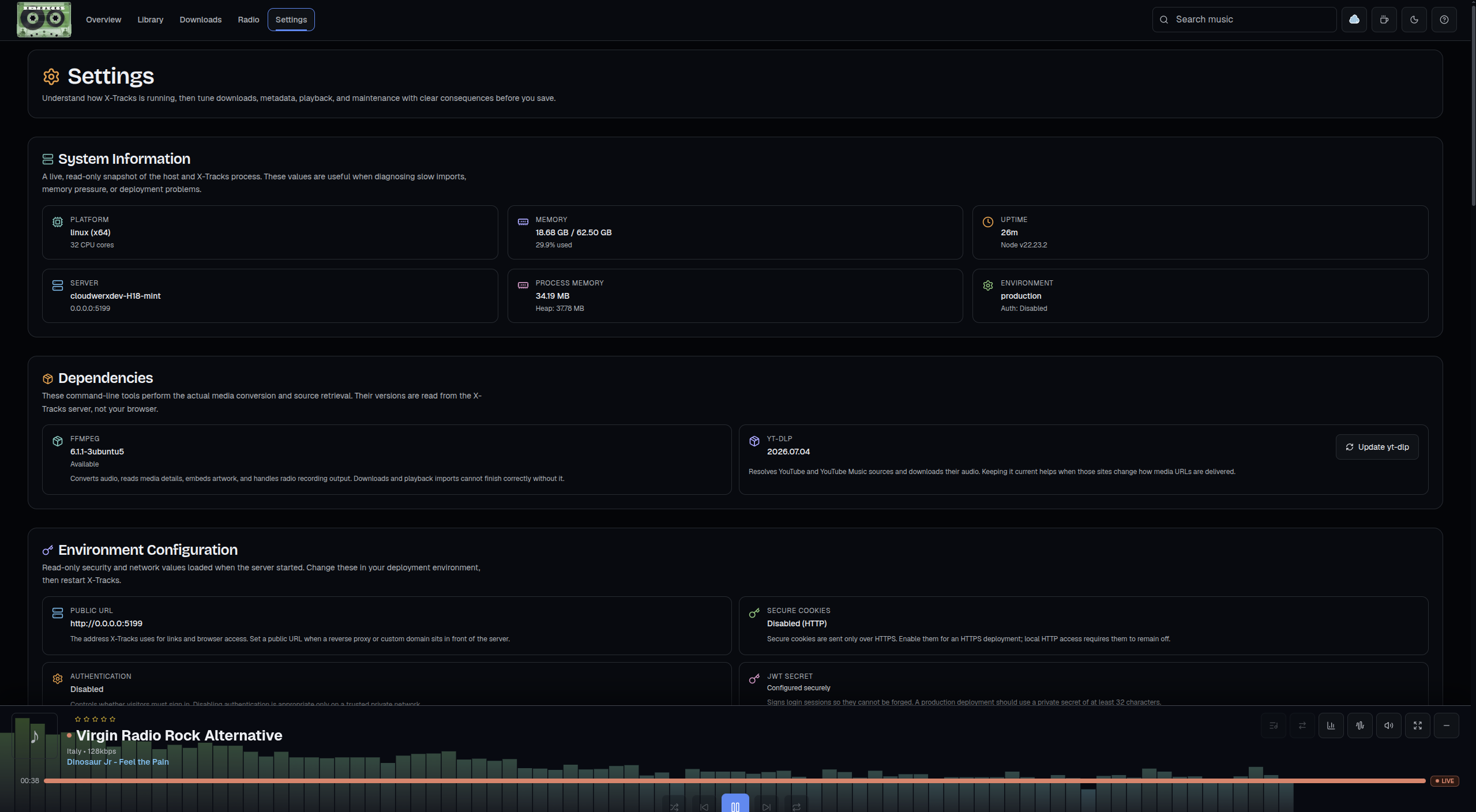Click the Virgin Radio Rock Alternative title
This screenshot has height=812, width=1476.
pos(179,735)
